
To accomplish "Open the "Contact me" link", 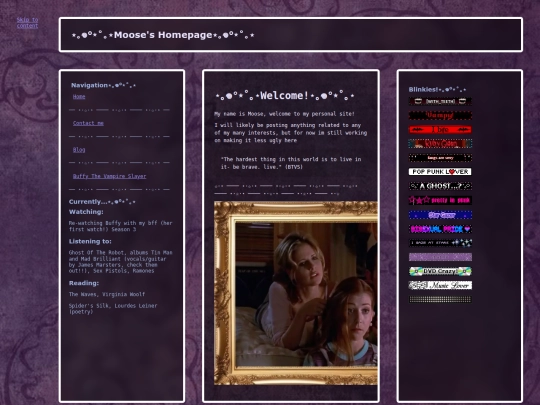I will [88, 123].
